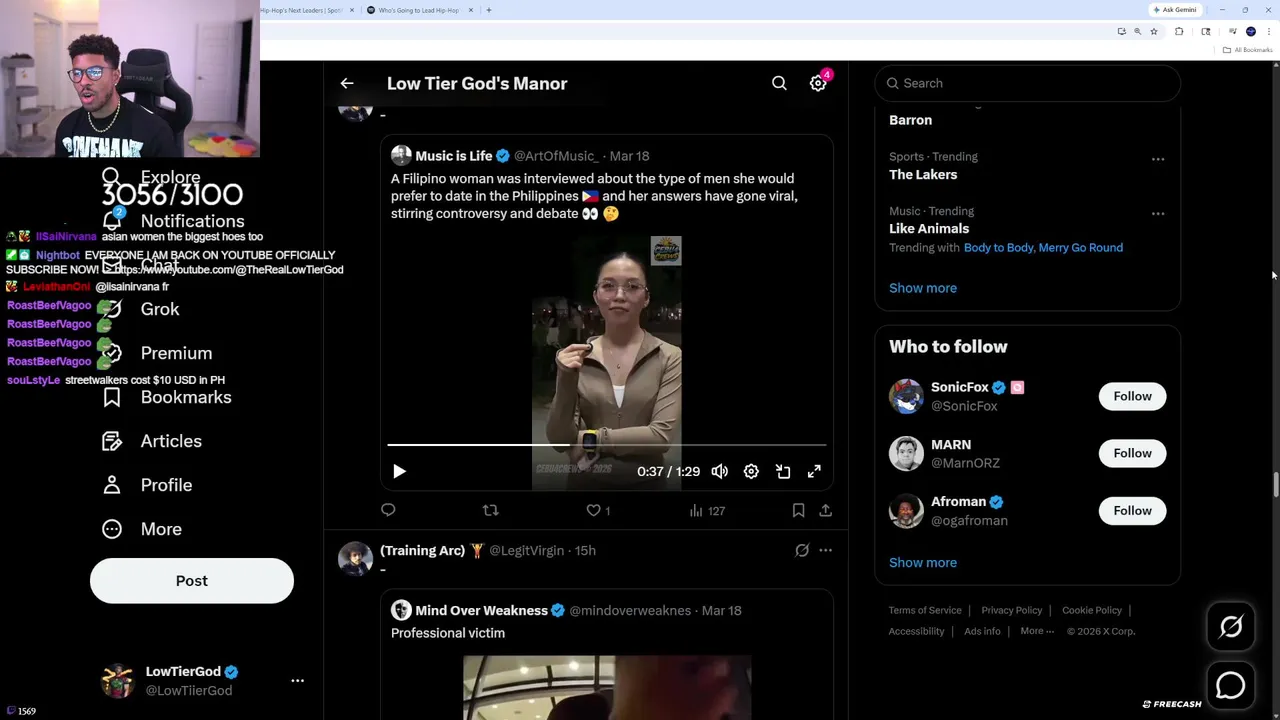Share the Filipino interview post
Viewport: 1280px width, 720px height.
coord(825,510)
